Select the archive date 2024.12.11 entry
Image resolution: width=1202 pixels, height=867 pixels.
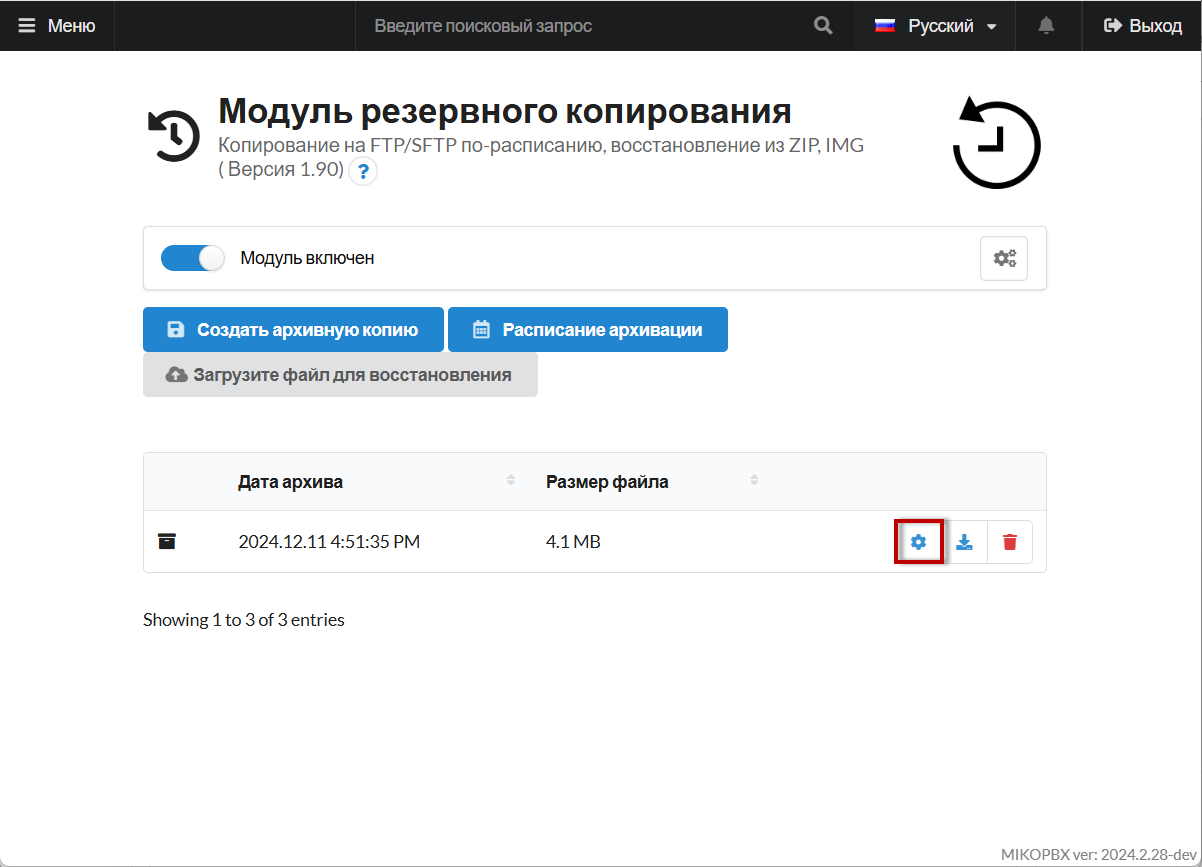(x=329, y=542)
